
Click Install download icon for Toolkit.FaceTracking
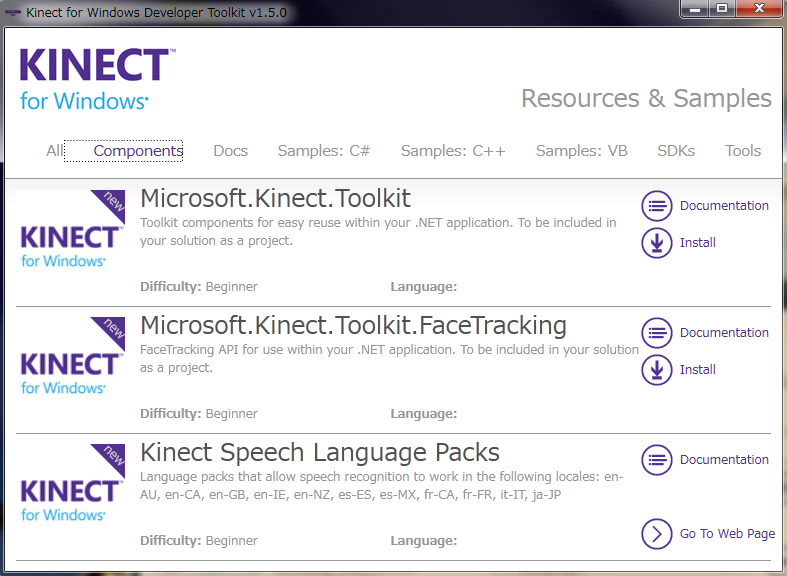657,370
